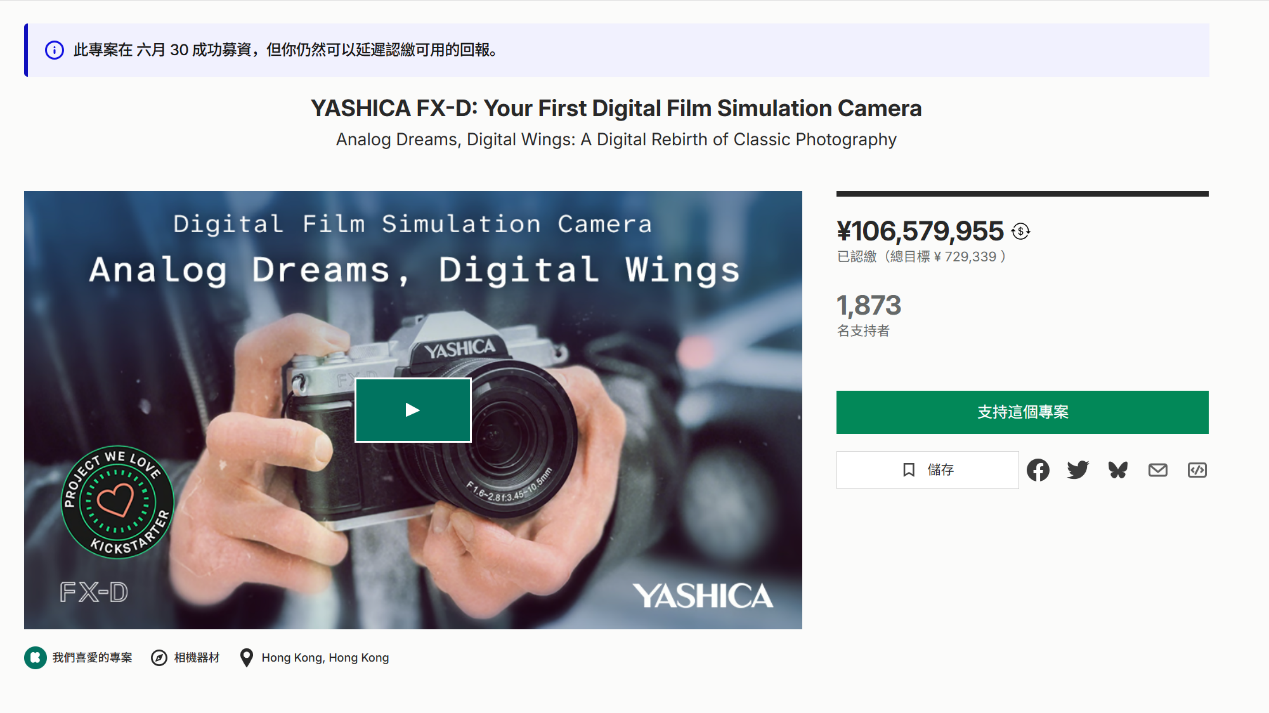Click the 支持這個專案 green button
Image resolution: width=1269 pixels, height=713 pixels.
(x=1022, y=412)
